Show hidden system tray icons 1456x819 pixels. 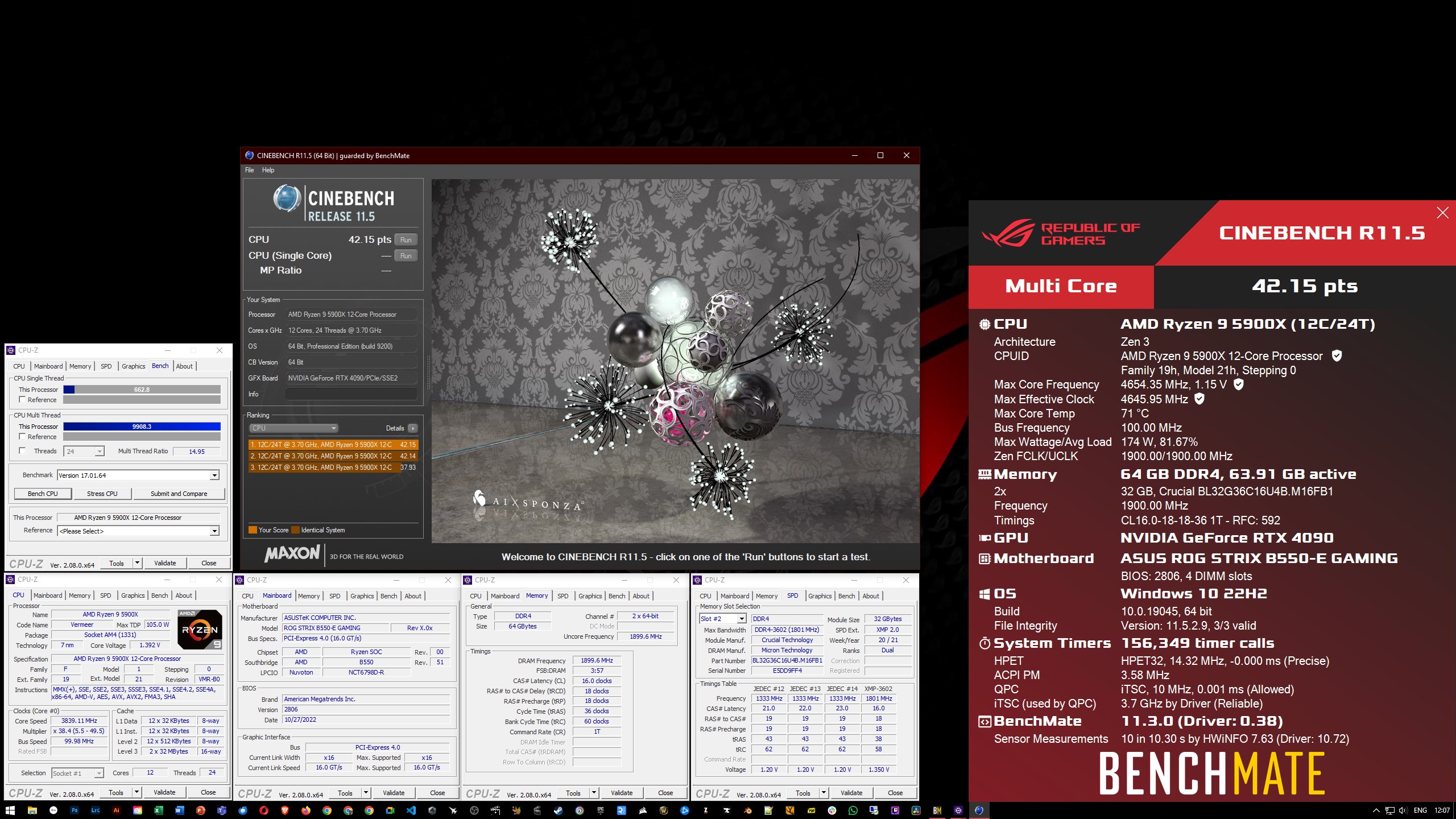click(x=1376, y=810)
